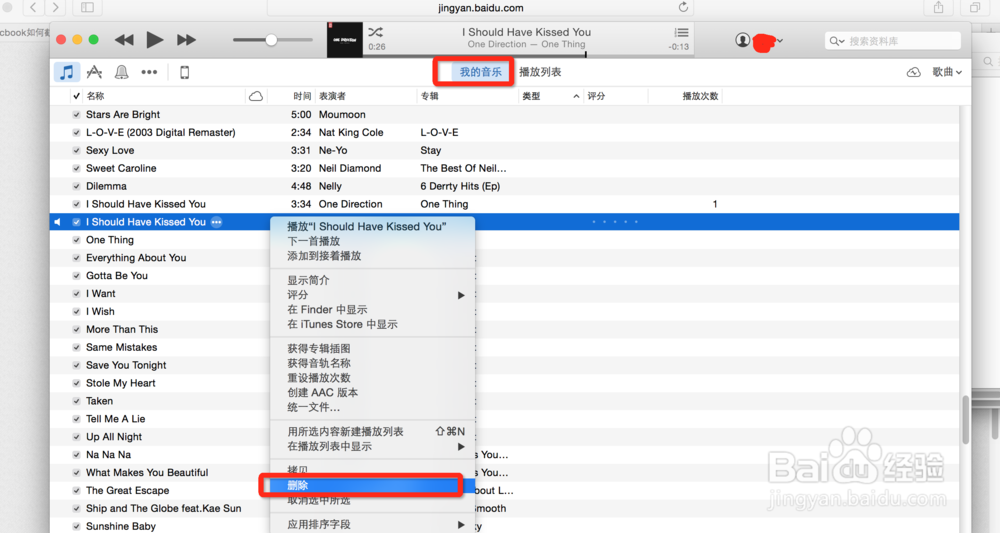Image resolution: width=1000 pixels, height=533 pixels.
Task: Toggle shuffle icon in now-playing display
Action: point(376,32)
